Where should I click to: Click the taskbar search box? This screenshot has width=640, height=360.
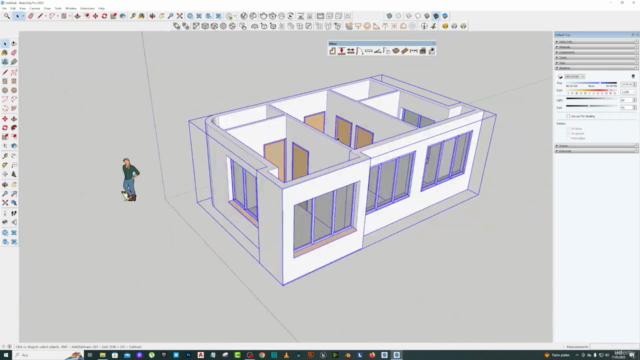(48, 355)
